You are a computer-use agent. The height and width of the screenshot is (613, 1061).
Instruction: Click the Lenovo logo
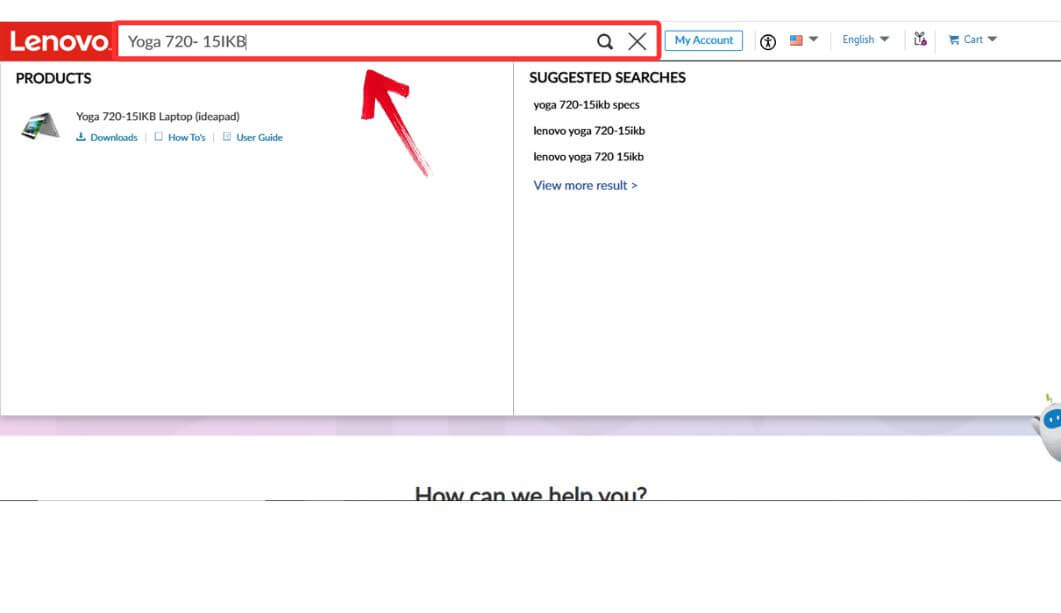click(58, 41)
